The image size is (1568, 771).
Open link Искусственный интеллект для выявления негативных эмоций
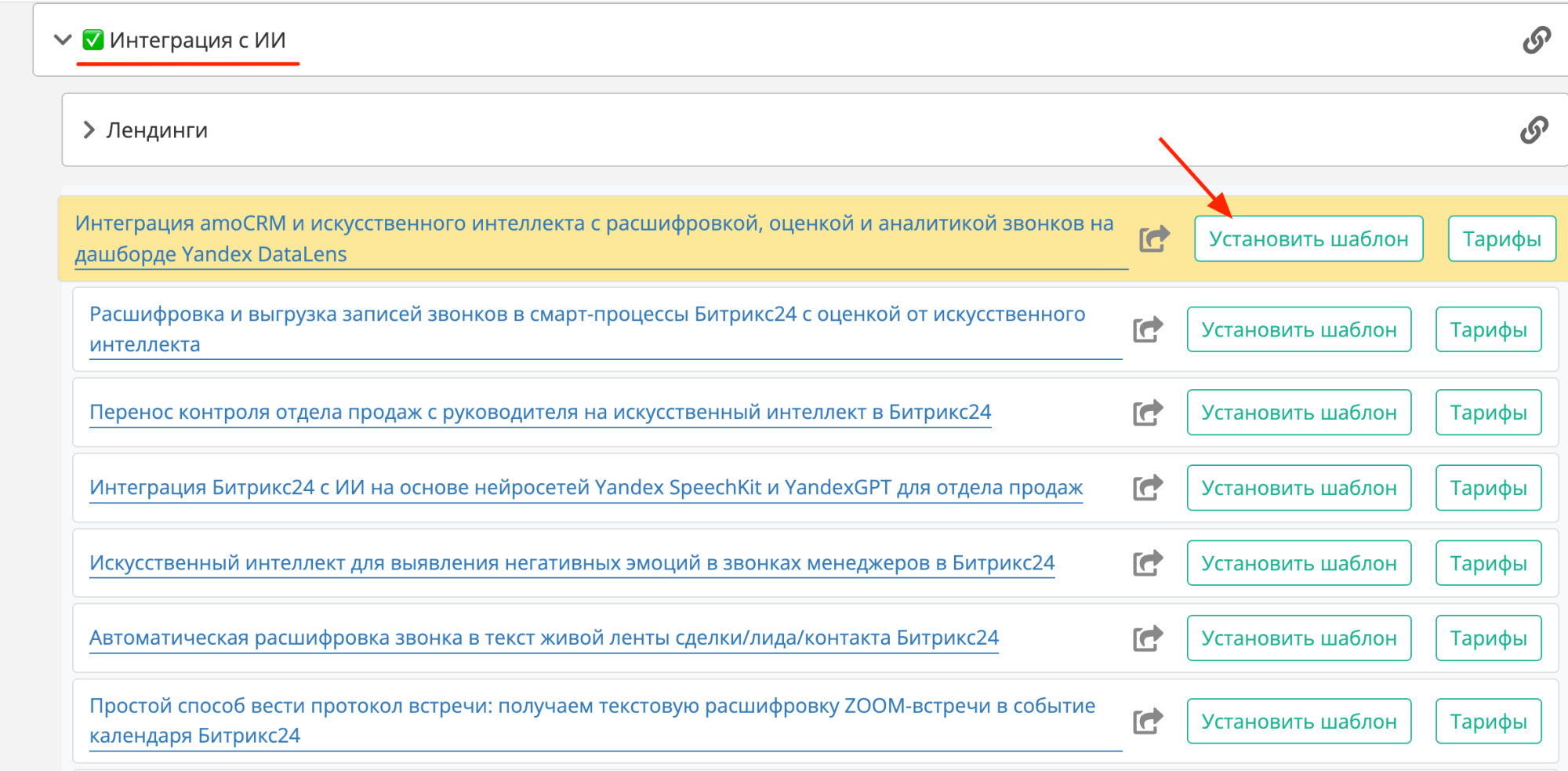572,563
